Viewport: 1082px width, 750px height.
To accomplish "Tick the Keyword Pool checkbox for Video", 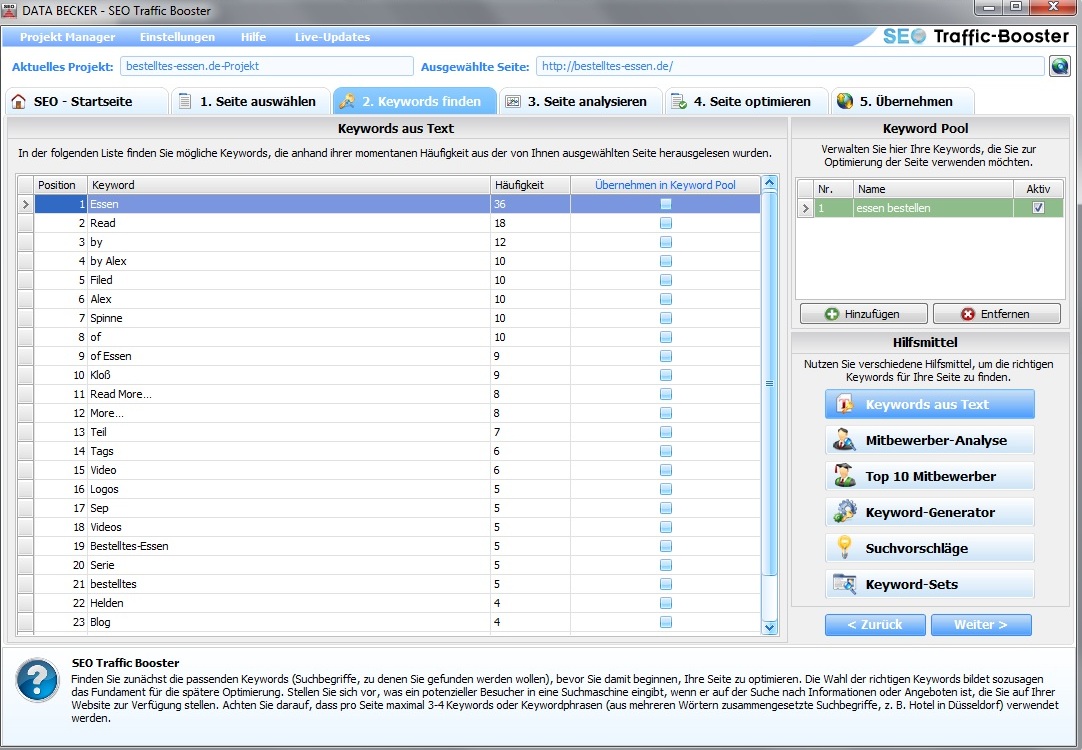I will point(665,470).
